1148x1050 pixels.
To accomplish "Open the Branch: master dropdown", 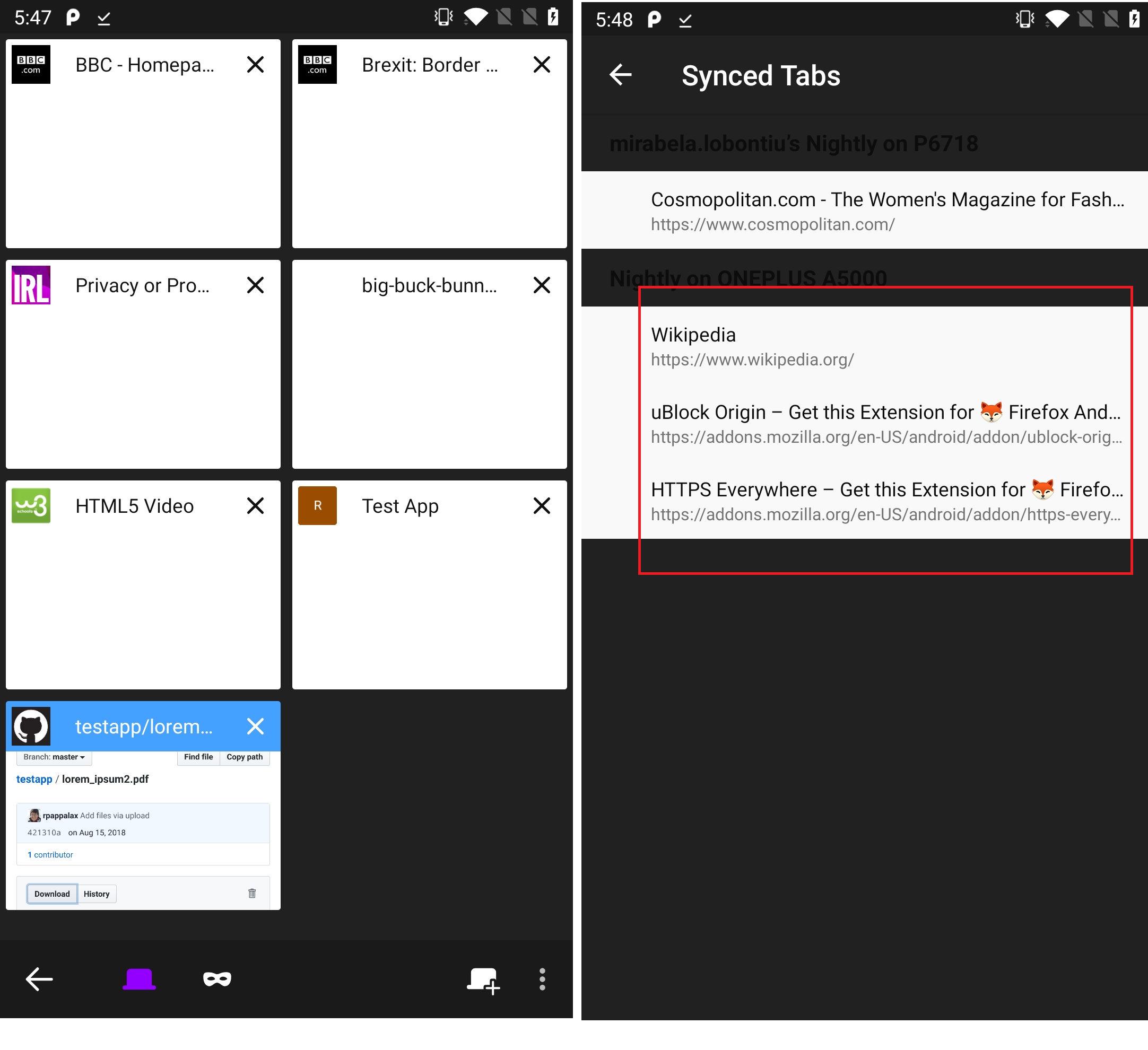I will [x=54, y=757].
